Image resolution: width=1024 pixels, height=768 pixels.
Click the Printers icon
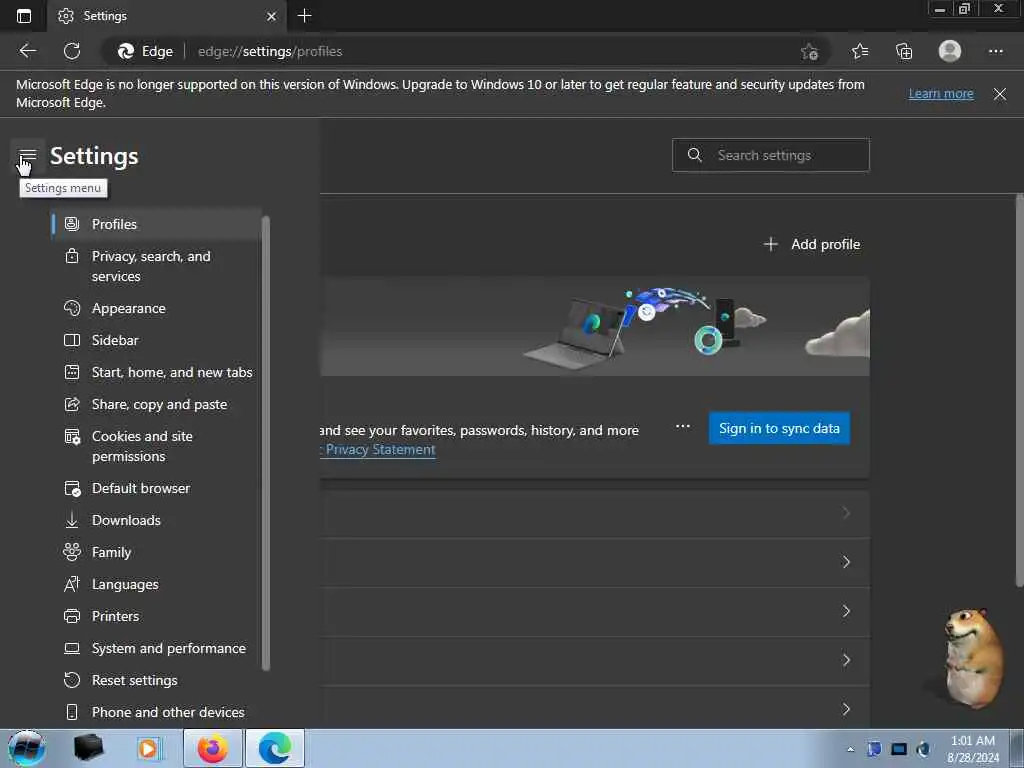[72, 616]
